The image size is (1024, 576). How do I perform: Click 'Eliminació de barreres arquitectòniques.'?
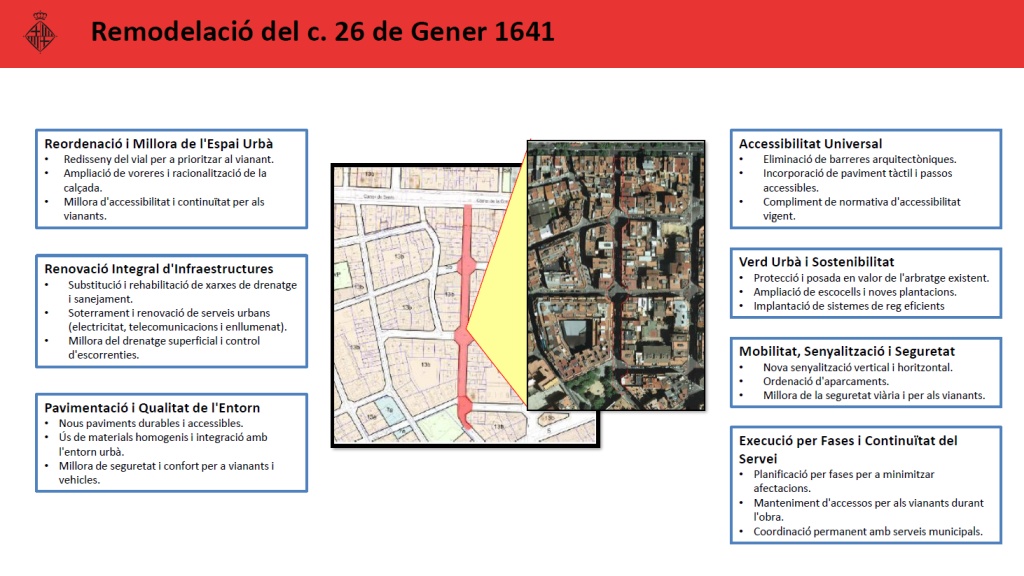coord(859,159)
